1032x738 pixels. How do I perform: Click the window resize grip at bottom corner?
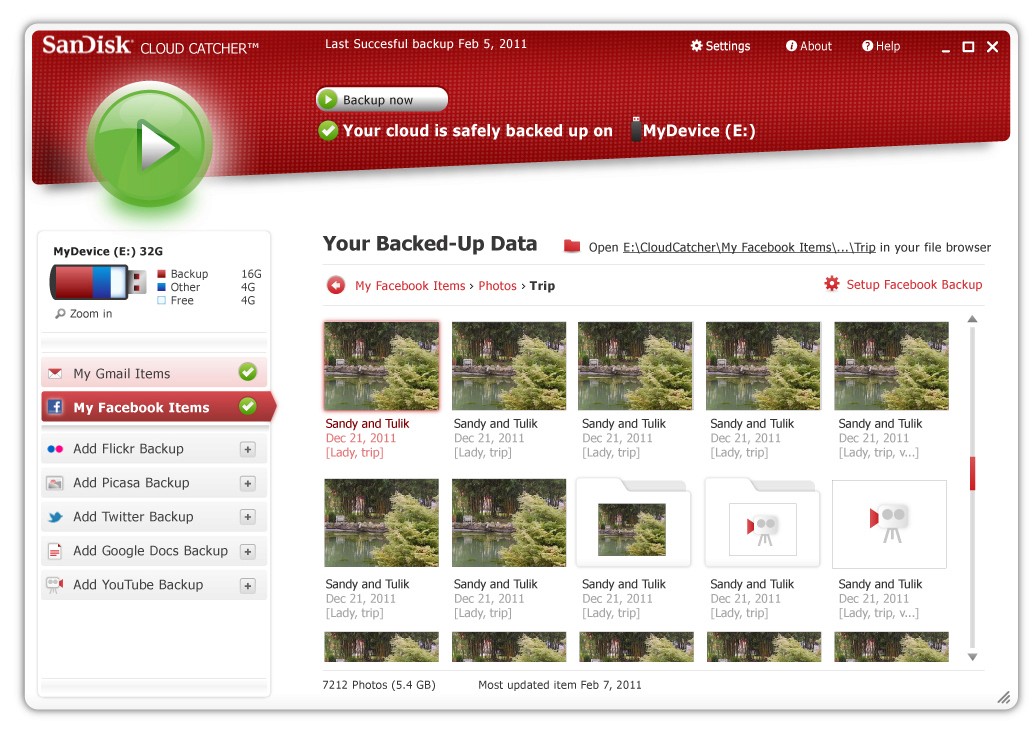click(1003, 697)
